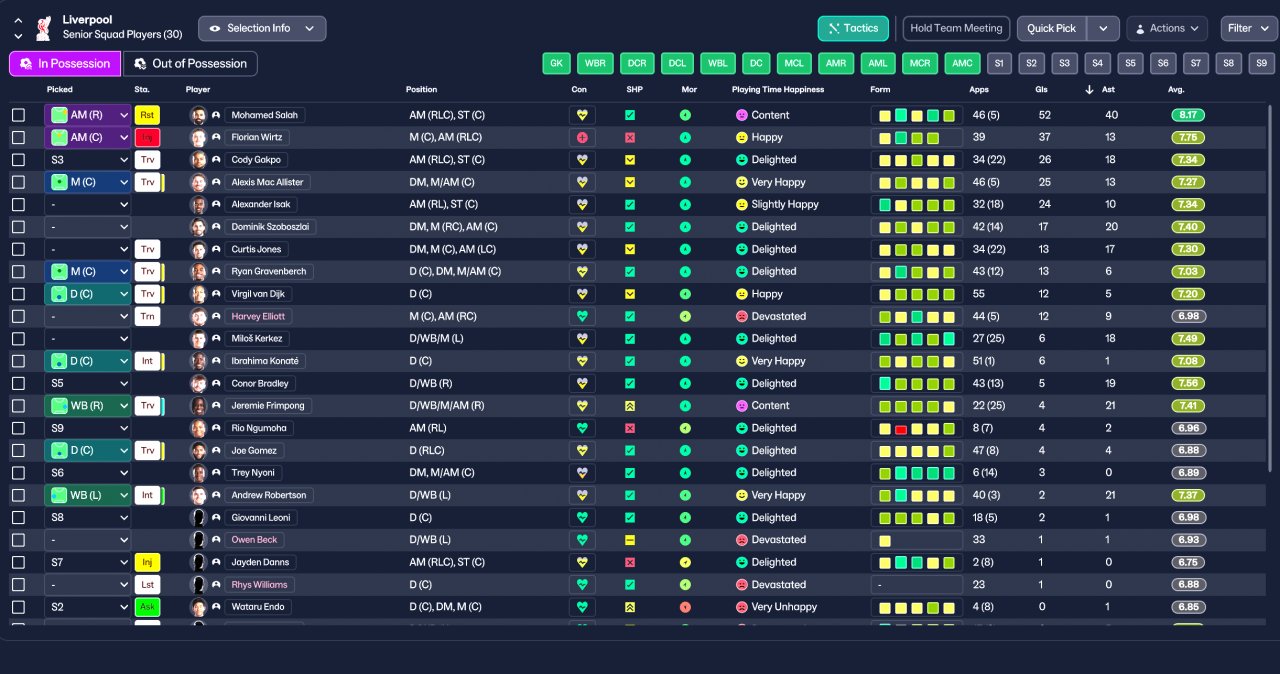Click Florian Wirtz's injury condition icon
1280x674 pixels.
click(x=582, y=137)
